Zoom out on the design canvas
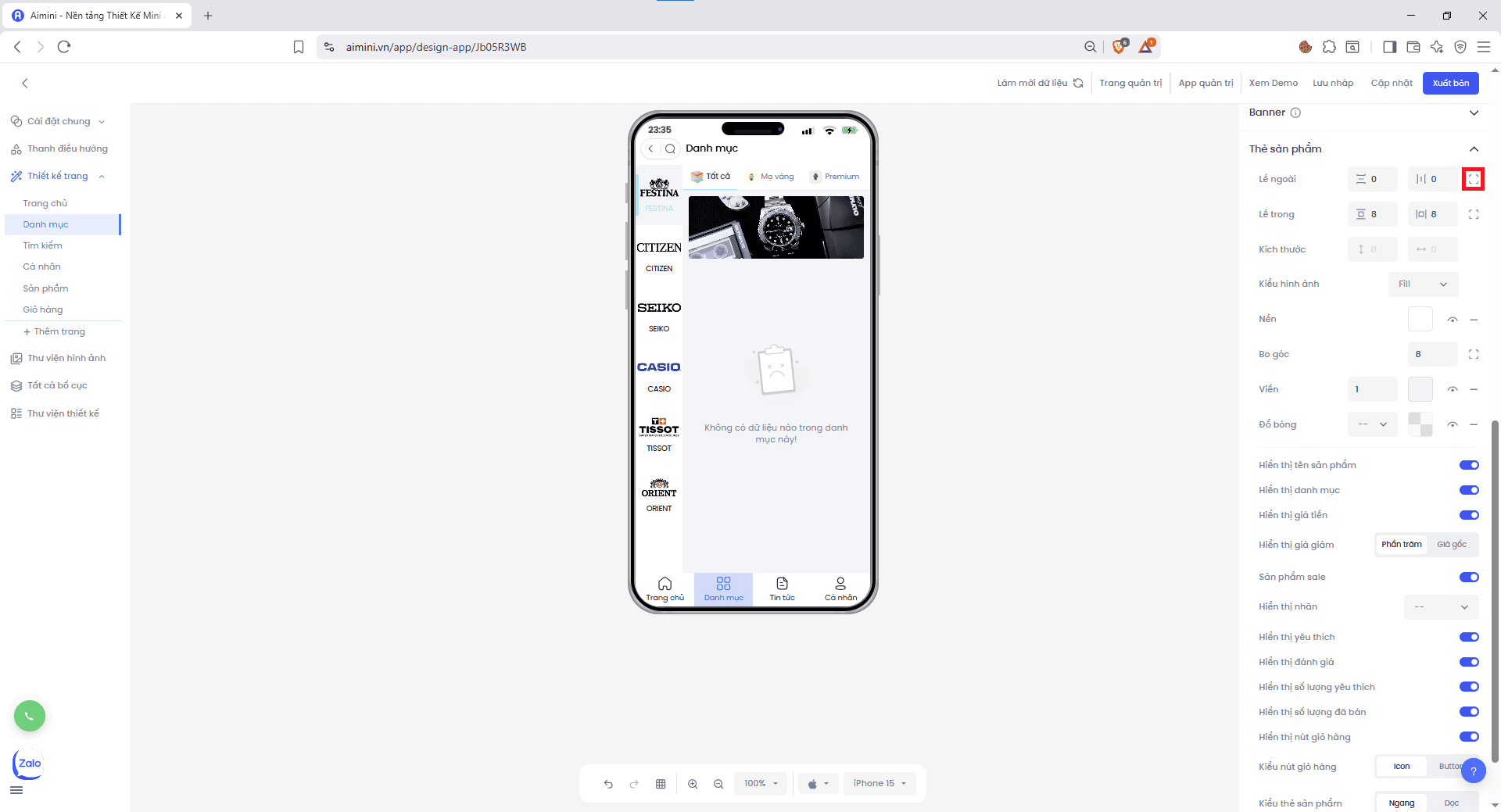This screenshot has width=1501, height=812. (718, 784)
